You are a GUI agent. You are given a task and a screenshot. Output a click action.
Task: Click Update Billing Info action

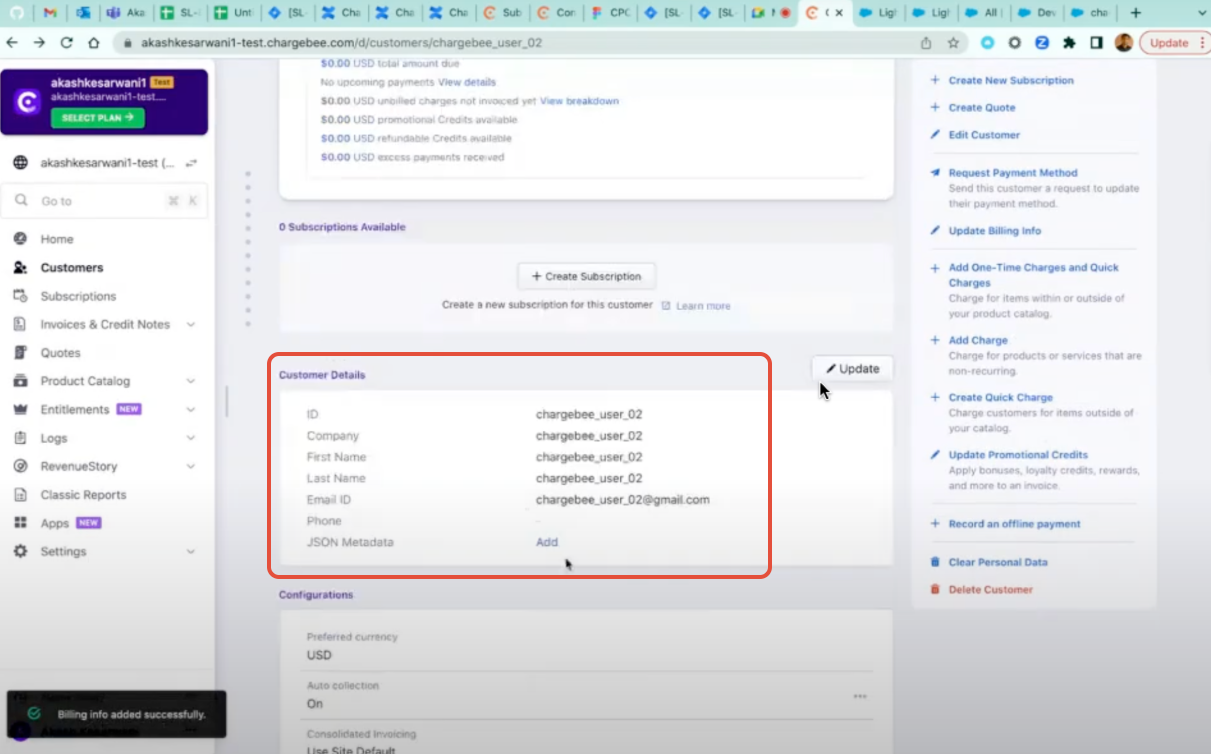coord(995,230)
